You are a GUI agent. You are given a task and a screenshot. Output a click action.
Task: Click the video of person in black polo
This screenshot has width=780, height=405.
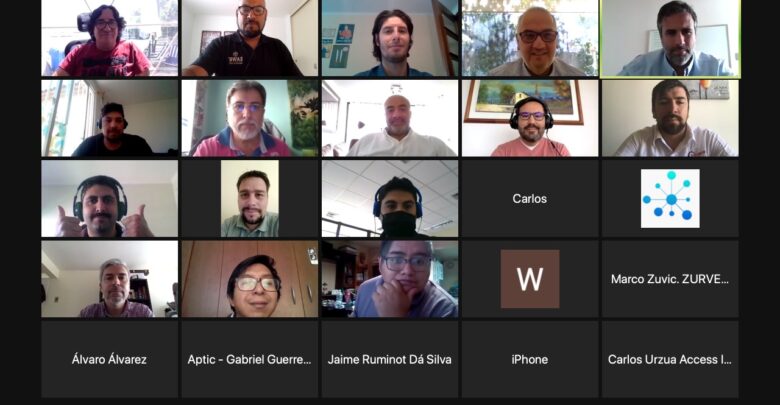click(x=250, y=38)
